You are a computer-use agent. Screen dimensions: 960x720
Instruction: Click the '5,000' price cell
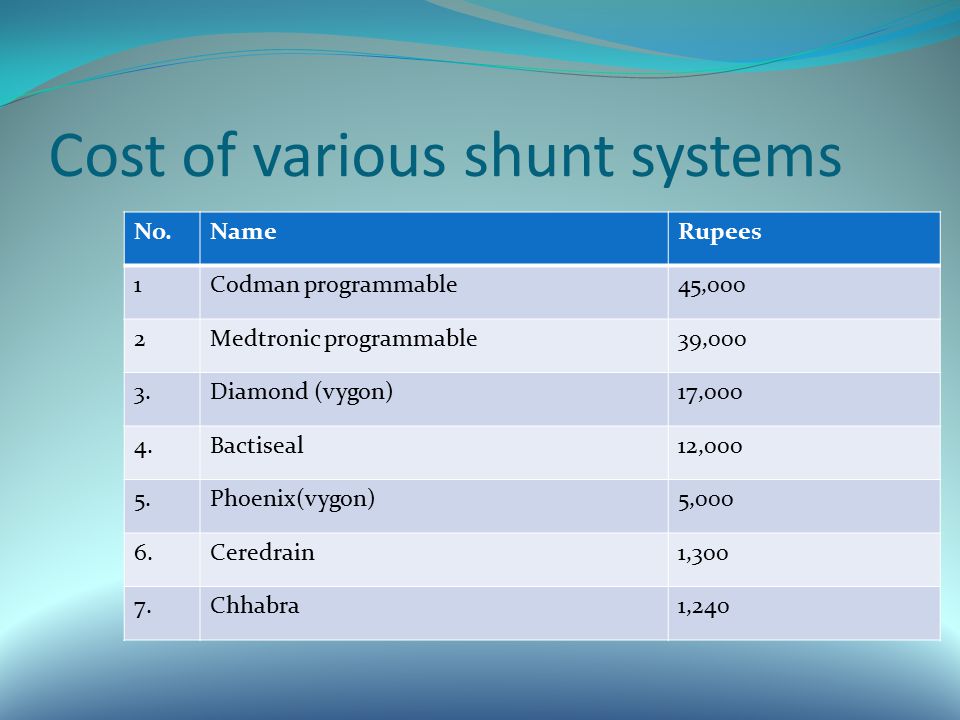click(804, 506)
